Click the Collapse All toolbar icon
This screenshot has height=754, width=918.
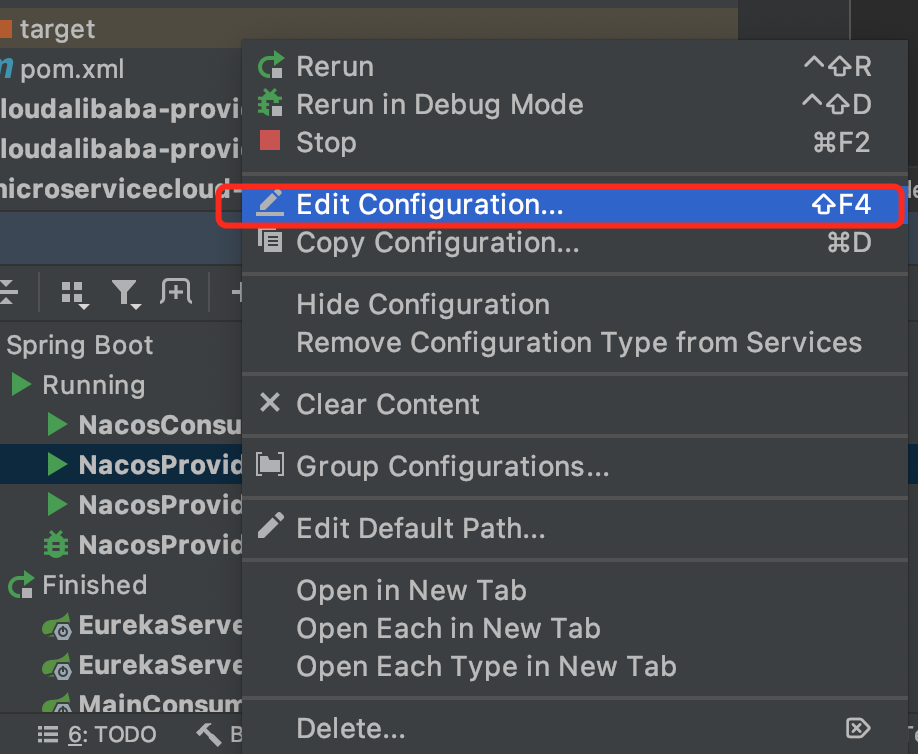[8, 292]
